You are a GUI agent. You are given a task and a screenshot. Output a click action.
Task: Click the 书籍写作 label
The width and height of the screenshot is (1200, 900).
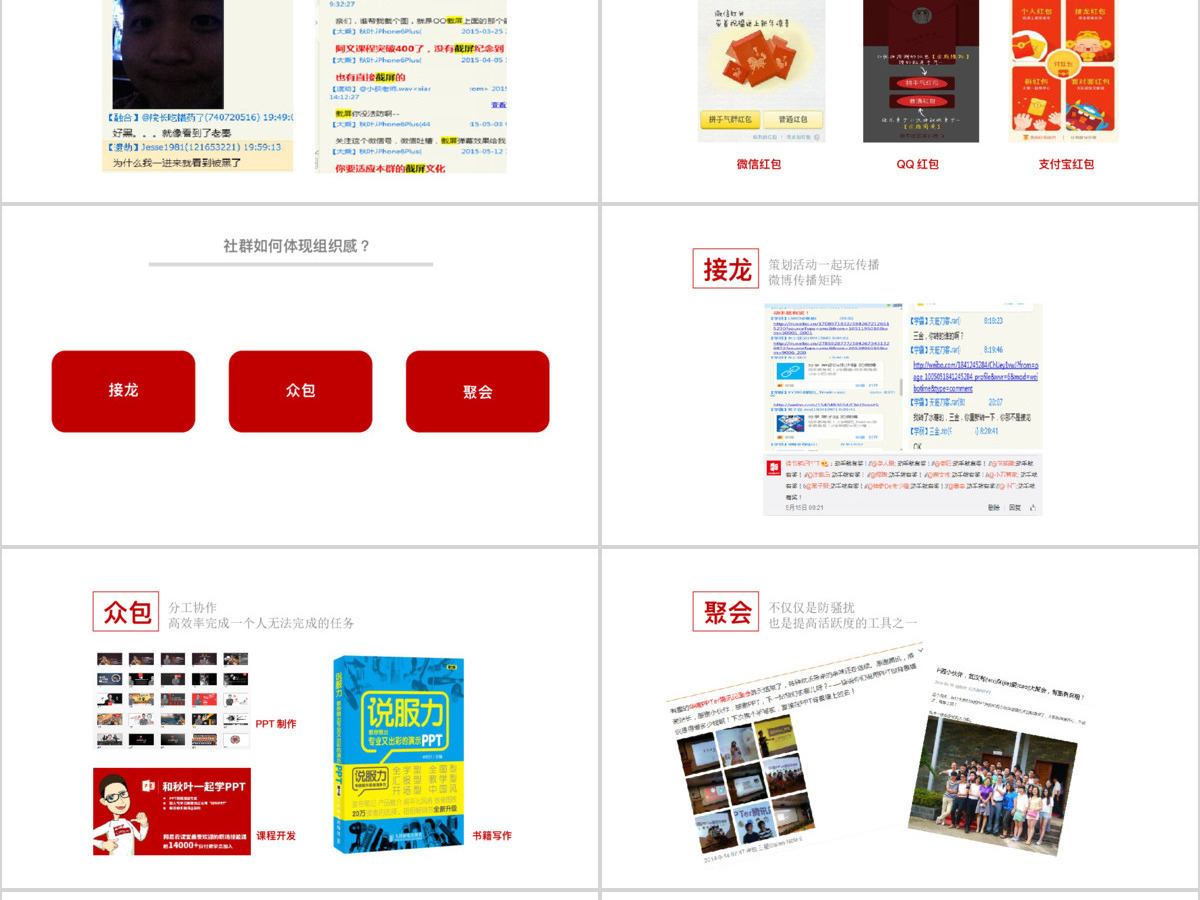point(492,835)
